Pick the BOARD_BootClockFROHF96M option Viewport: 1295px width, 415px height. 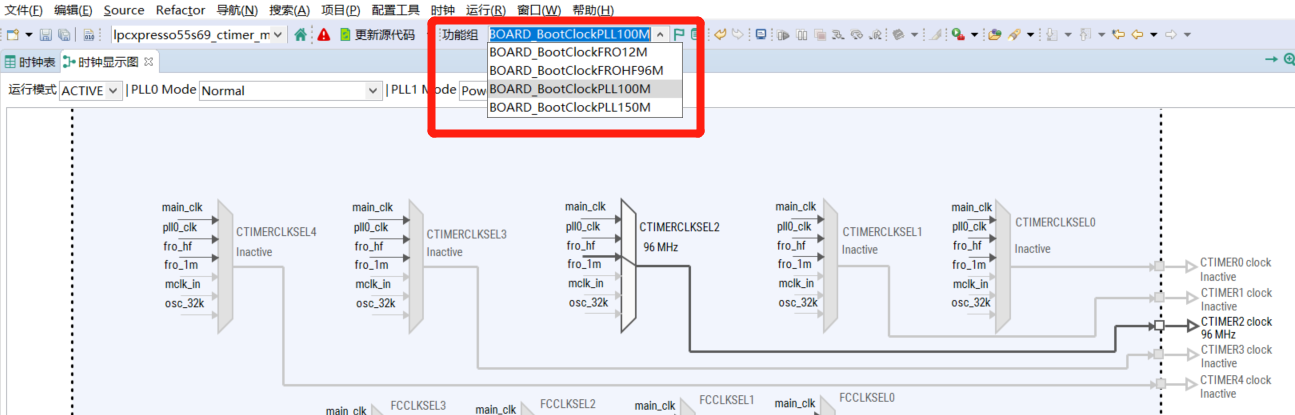point(576,70)
